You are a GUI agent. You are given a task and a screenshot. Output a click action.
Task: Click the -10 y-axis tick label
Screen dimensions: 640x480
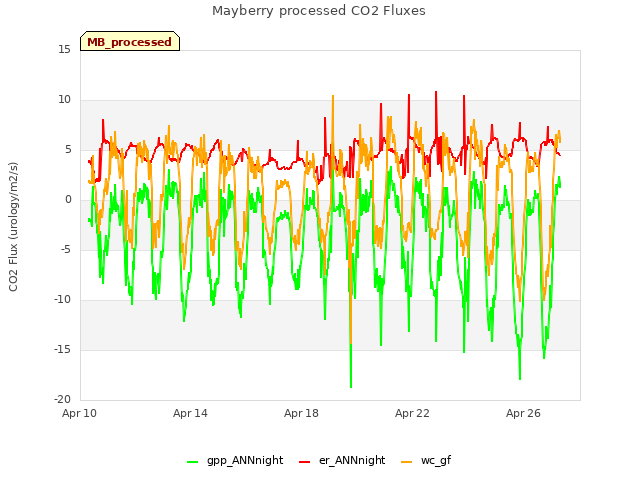pos(62,300)
